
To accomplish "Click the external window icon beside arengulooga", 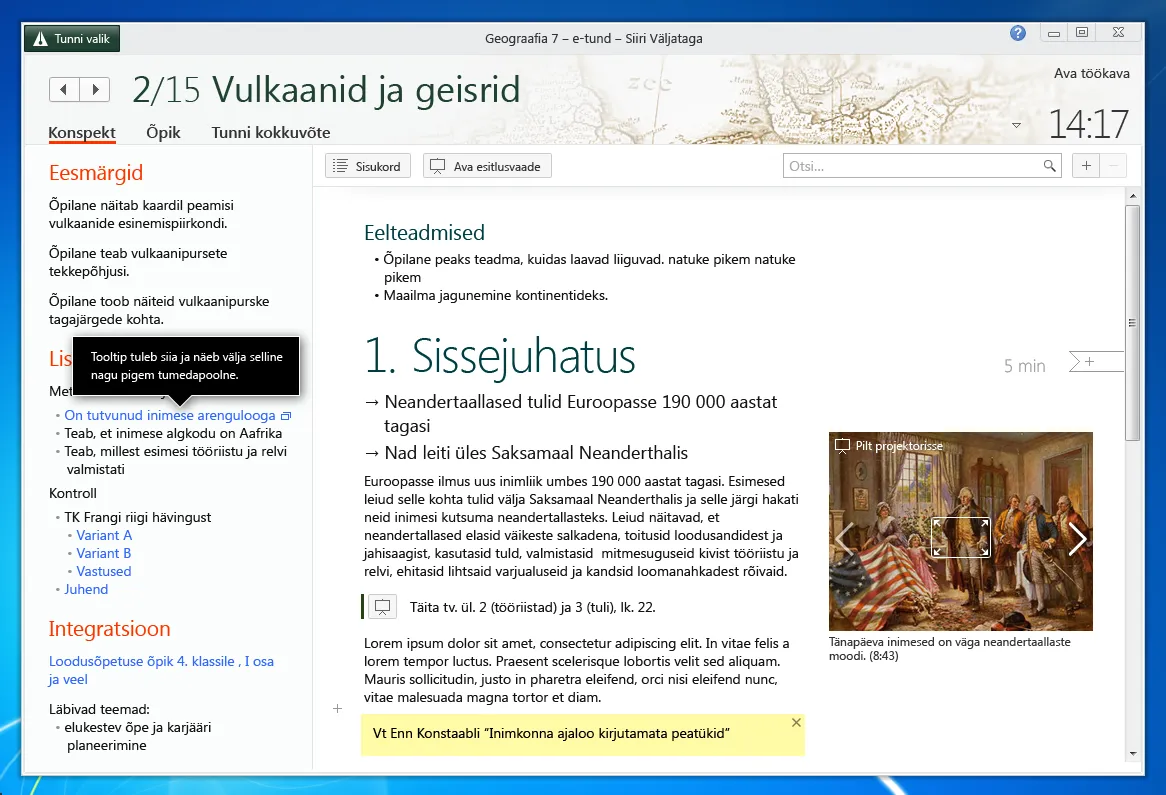I will 286,416.
